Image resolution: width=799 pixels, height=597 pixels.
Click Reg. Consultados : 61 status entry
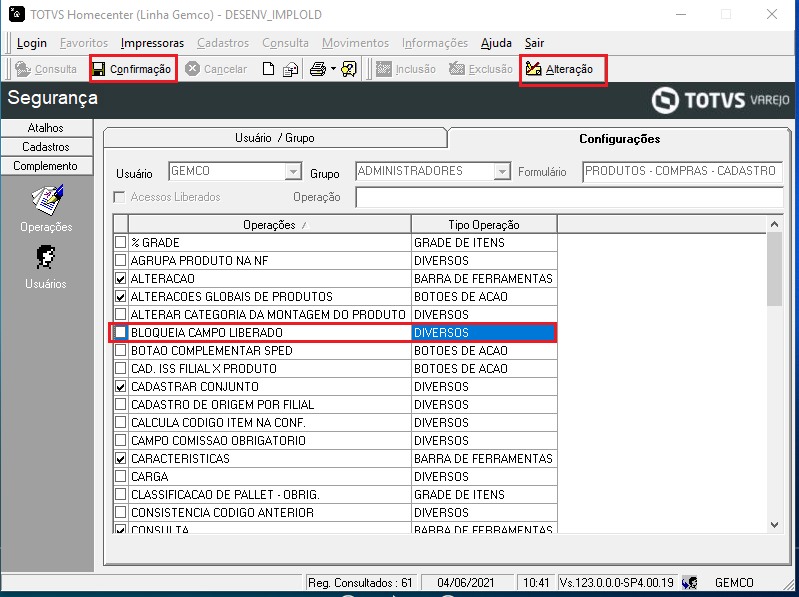(360, 583)
